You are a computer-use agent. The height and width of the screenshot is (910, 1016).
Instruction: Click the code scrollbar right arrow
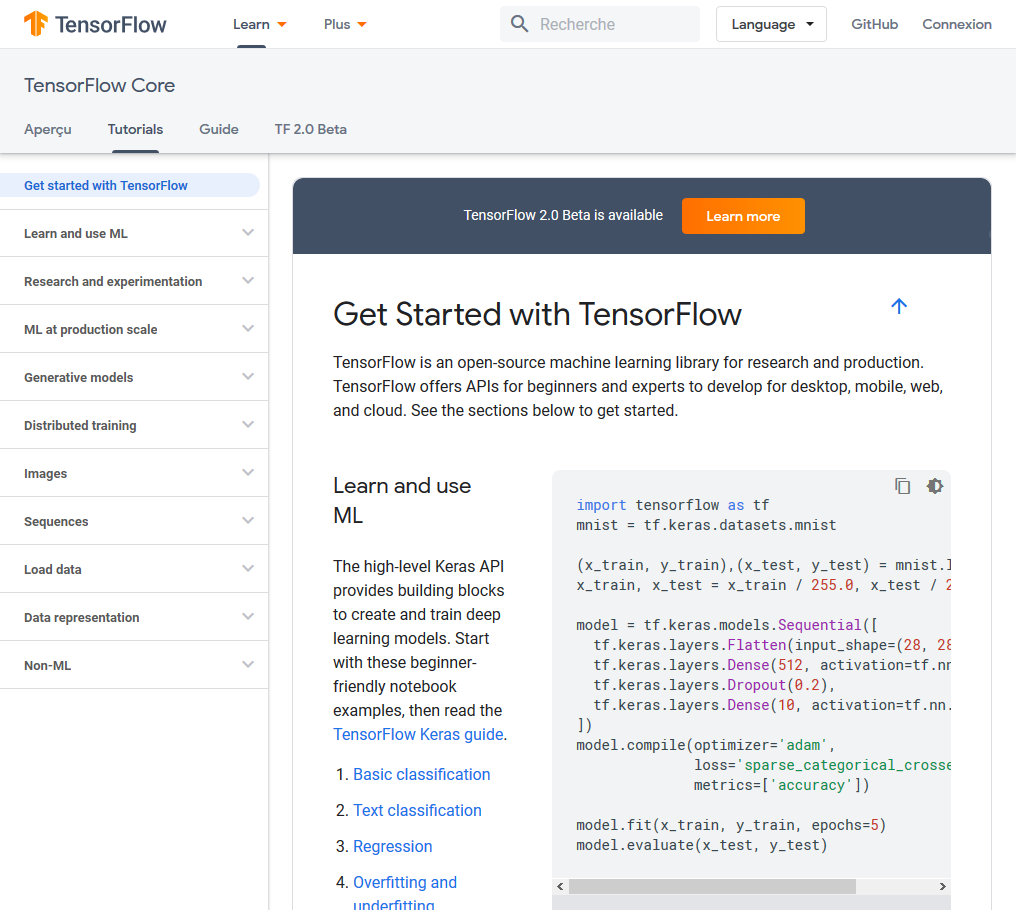pos(943,886)
